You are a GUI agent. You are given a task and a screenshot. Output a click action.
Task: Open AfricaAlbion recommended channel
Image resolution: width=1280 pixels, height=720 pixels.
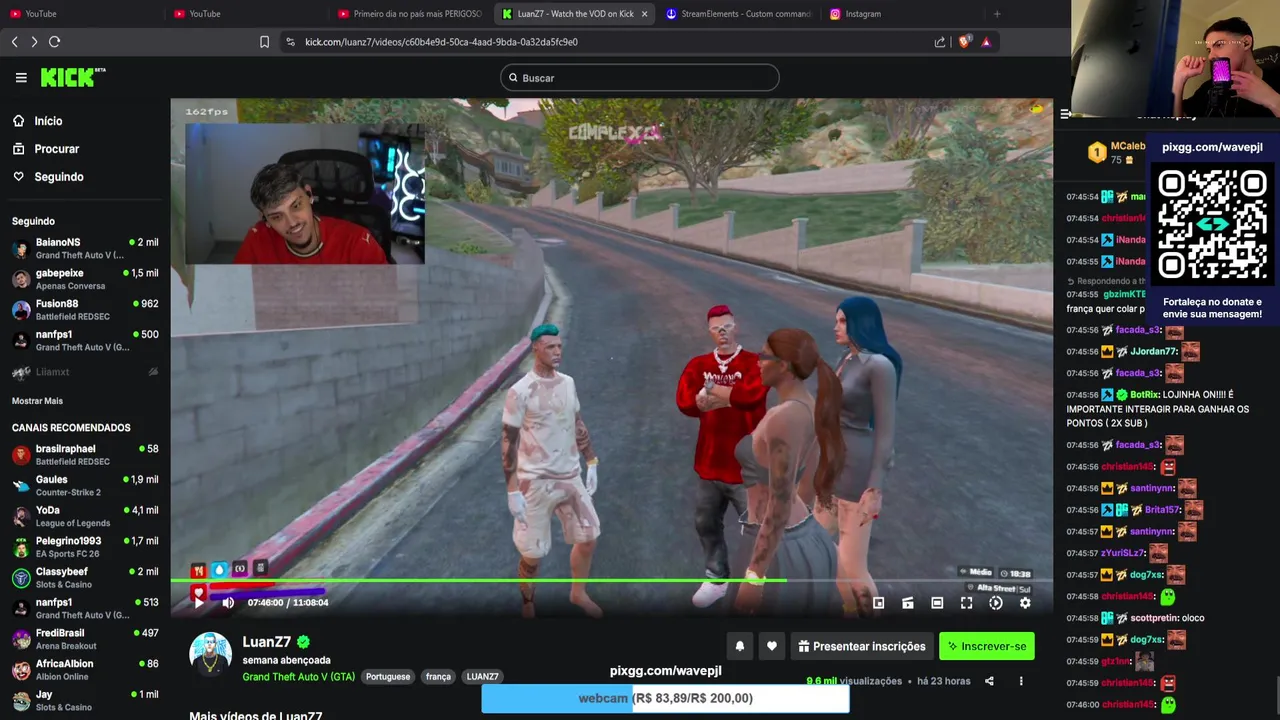[85, 670]
